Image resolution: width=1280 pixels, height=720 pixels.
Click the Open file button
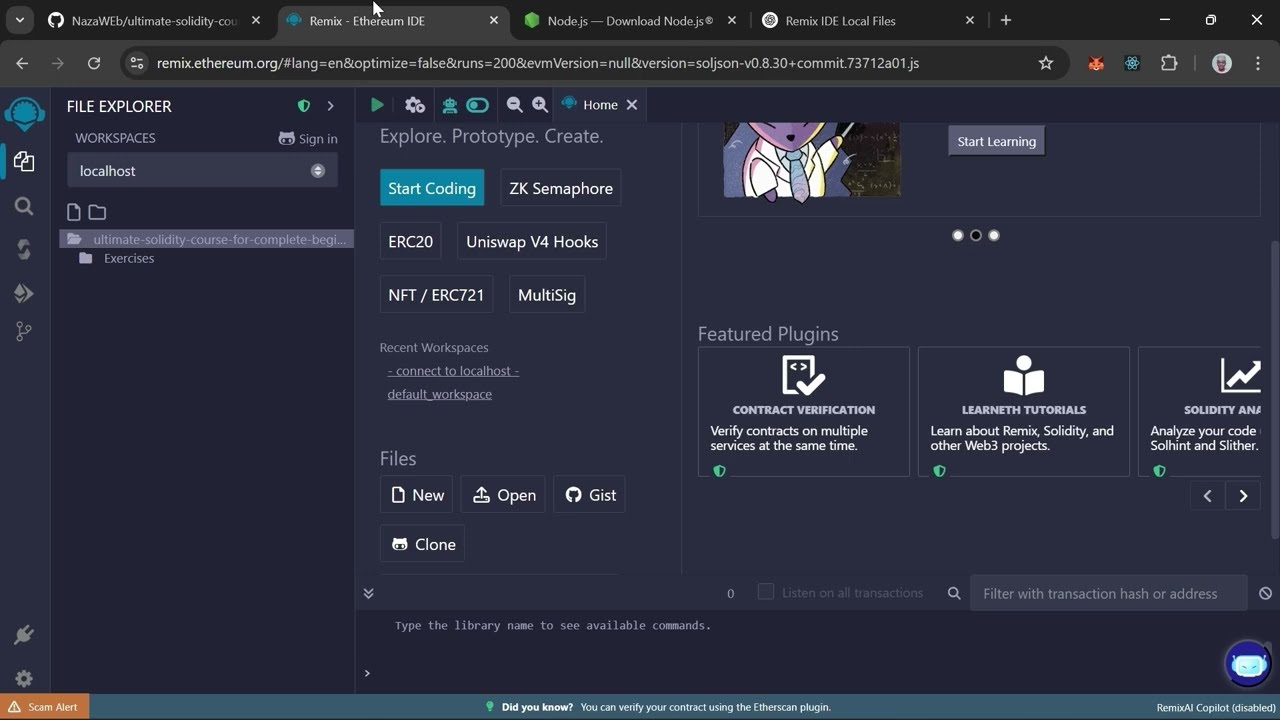[x=504, y=495]
